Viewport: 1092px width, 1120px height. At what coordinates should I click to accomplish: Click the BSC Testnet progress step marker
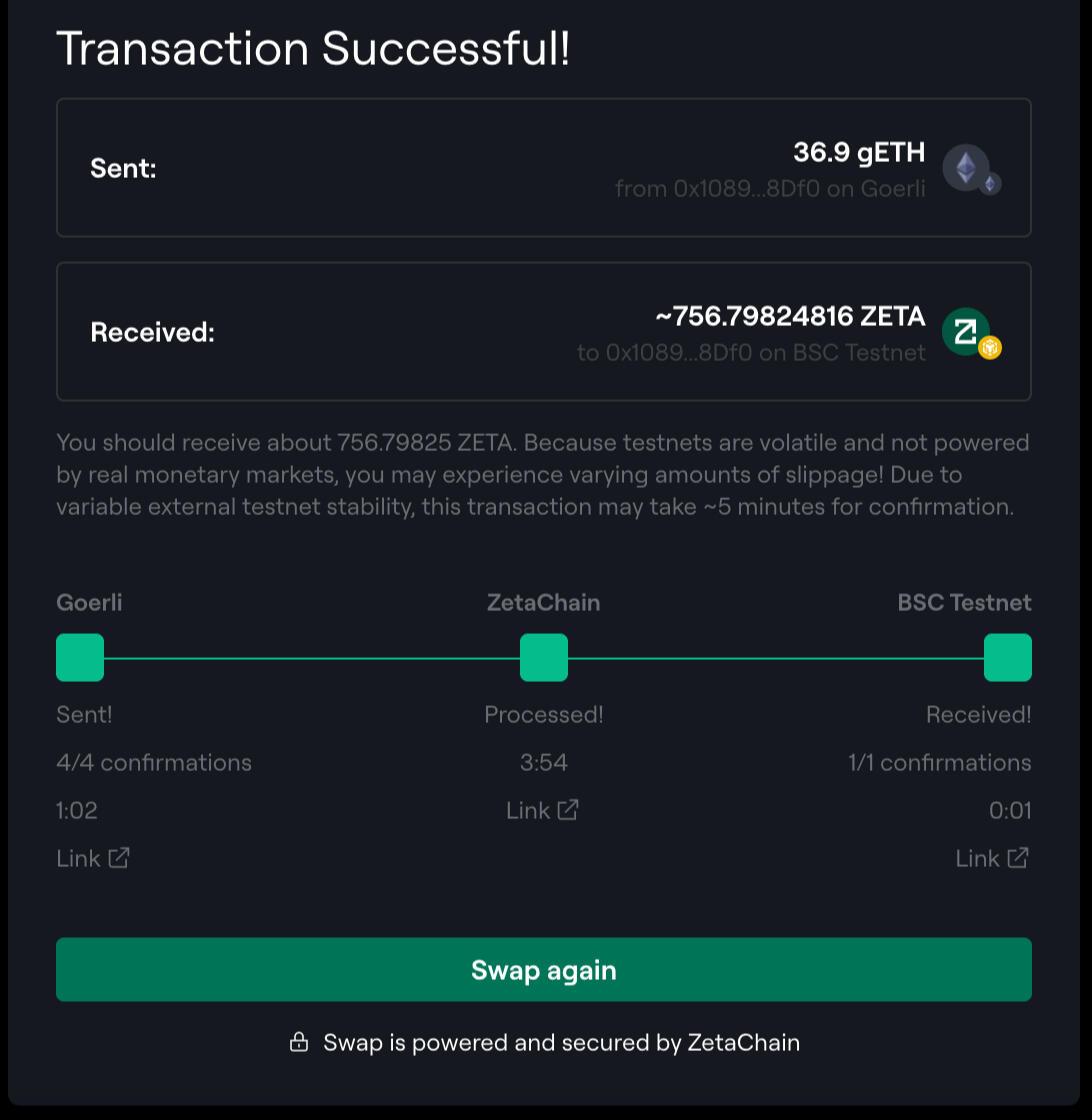1008,658
